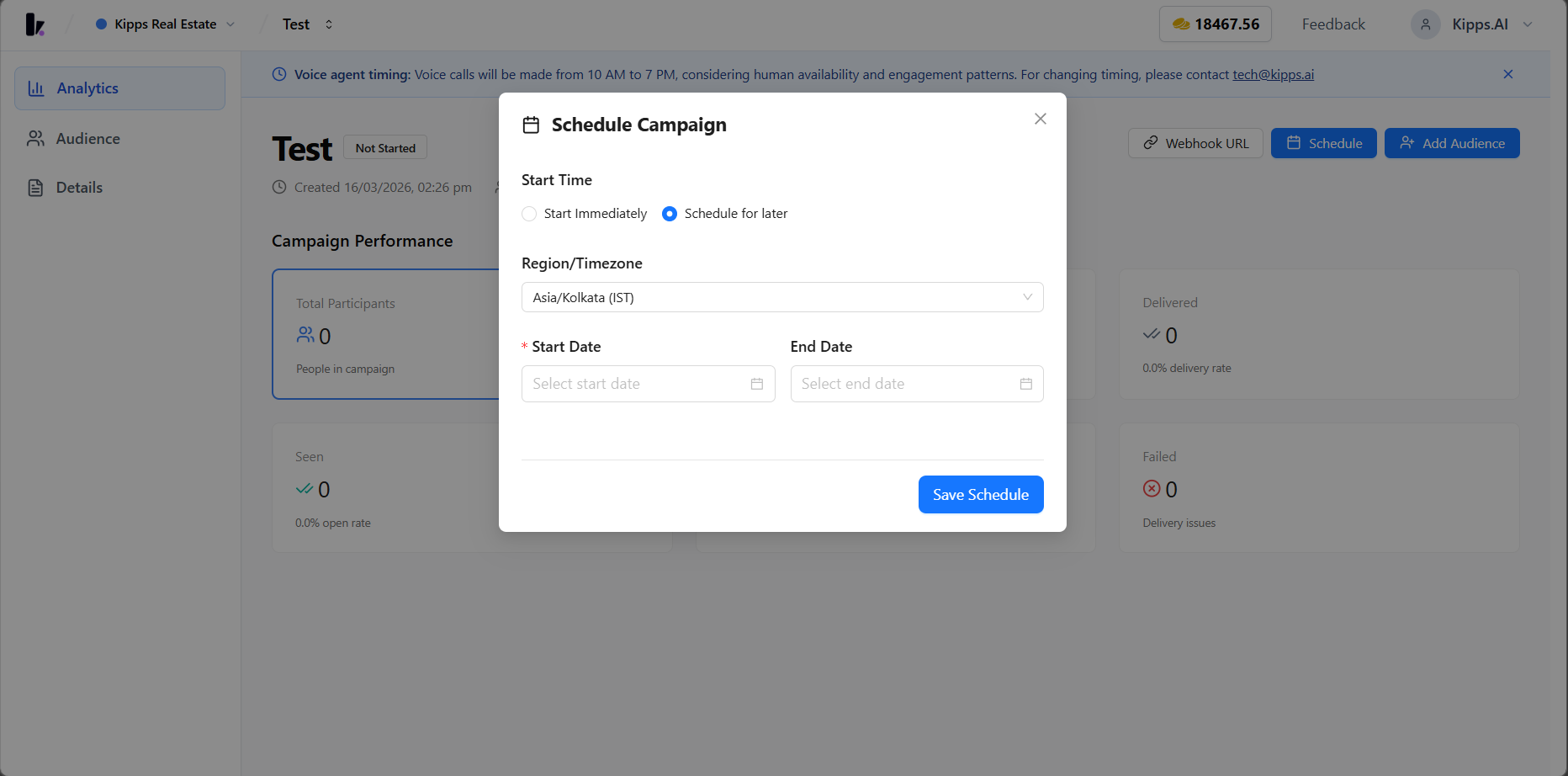Viewport: 1568px width, 776px height.
Task: Open the Analytics sidebar tab
Action: point(119,88)
